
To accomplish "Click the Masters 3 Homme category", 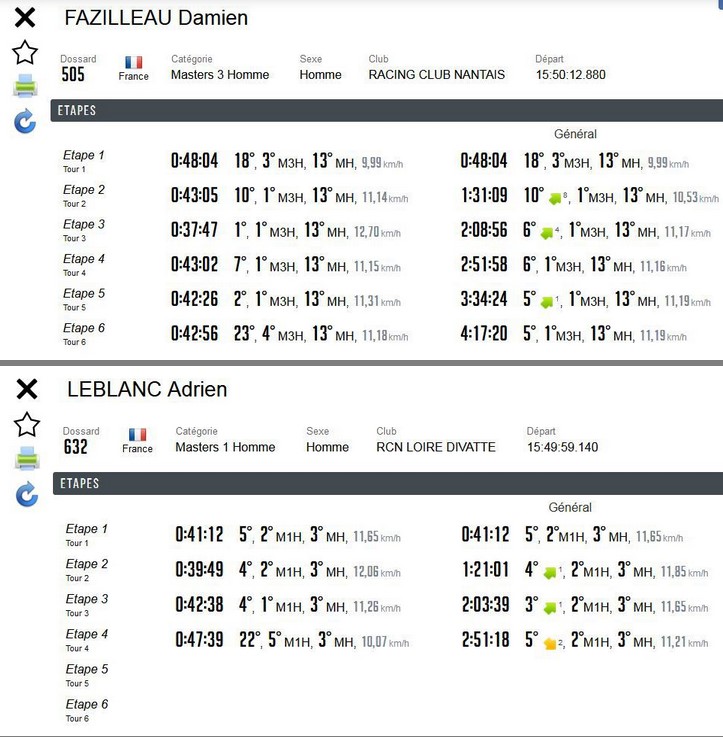I will click(x=220, y=74).
